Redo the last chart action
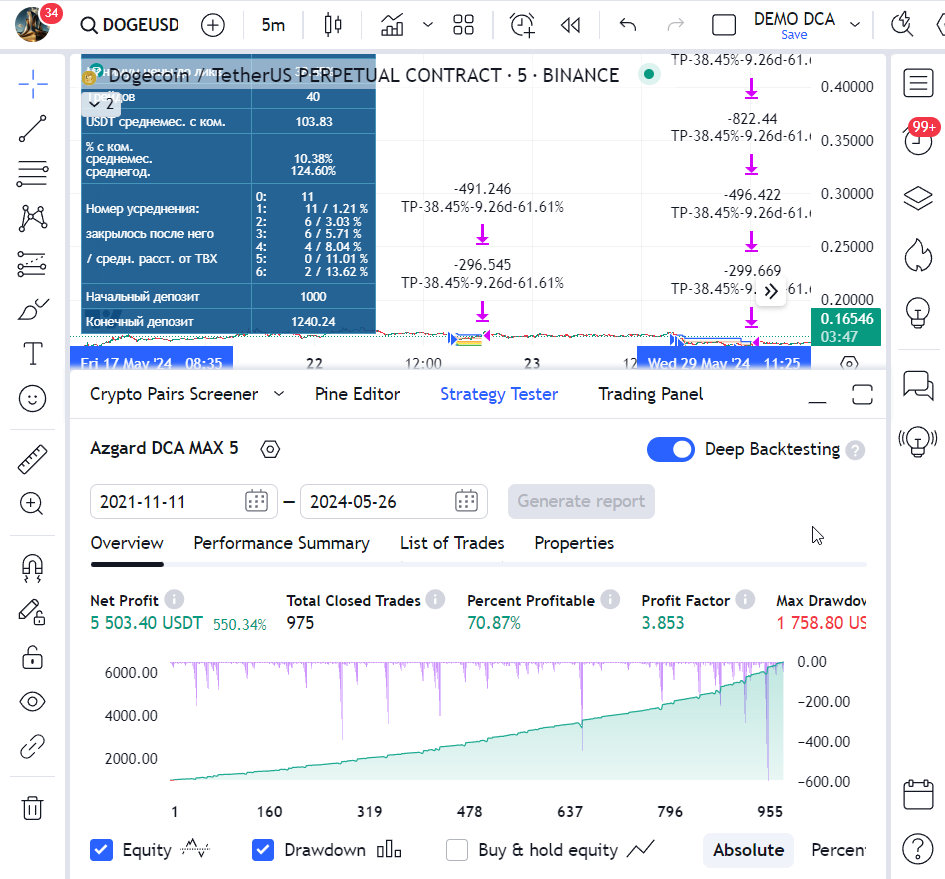The height and width of the screenshot is (879, 945). coord(676,25)
